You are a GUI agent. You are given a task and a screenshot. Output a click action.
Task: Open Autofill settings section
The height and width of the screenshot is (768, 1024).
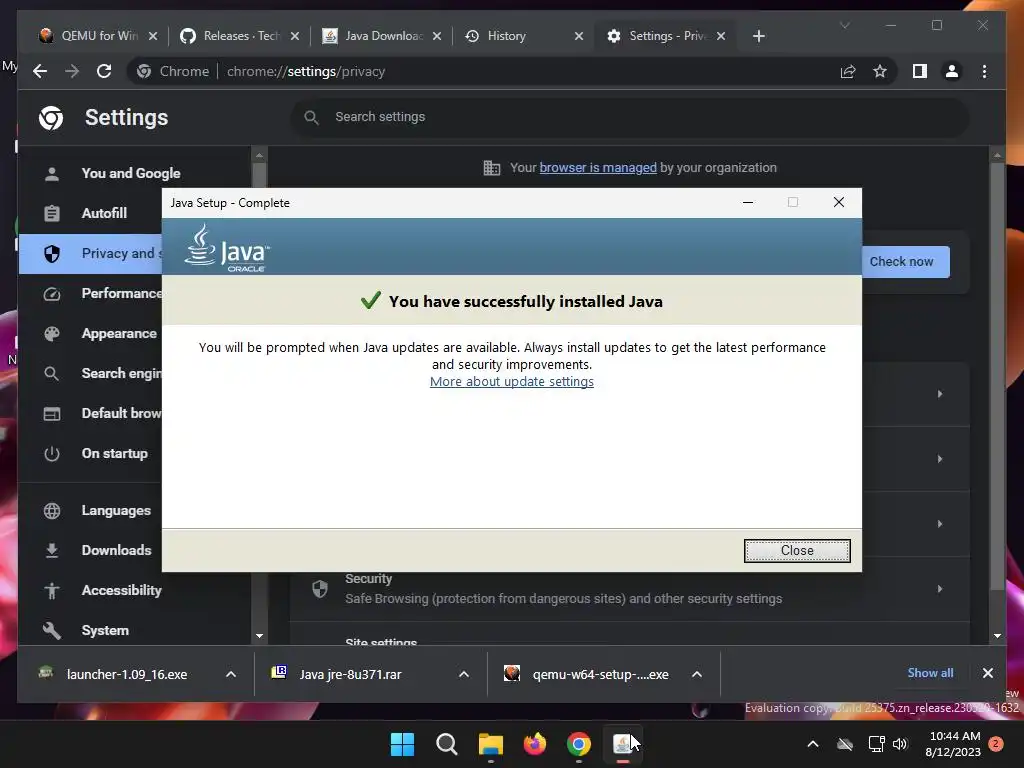click(91, 213)
